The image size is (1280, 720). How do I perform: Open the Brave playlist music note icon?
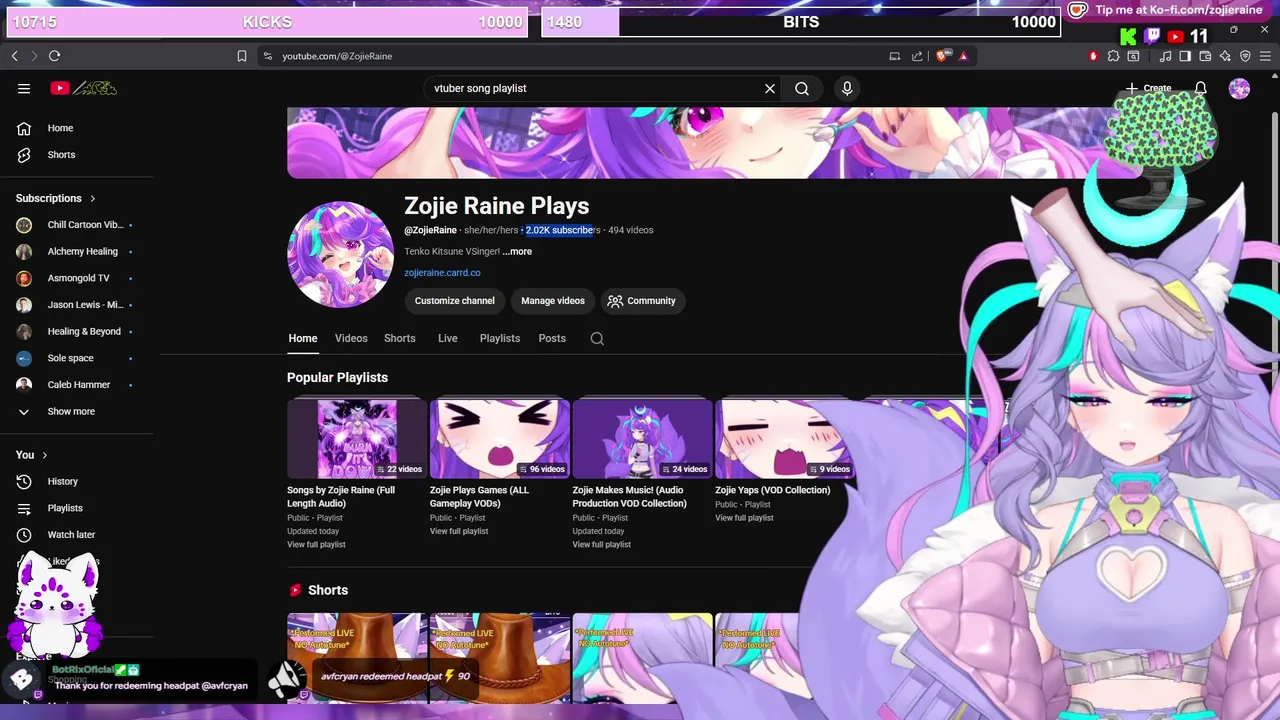click(x=1165, y=56)
